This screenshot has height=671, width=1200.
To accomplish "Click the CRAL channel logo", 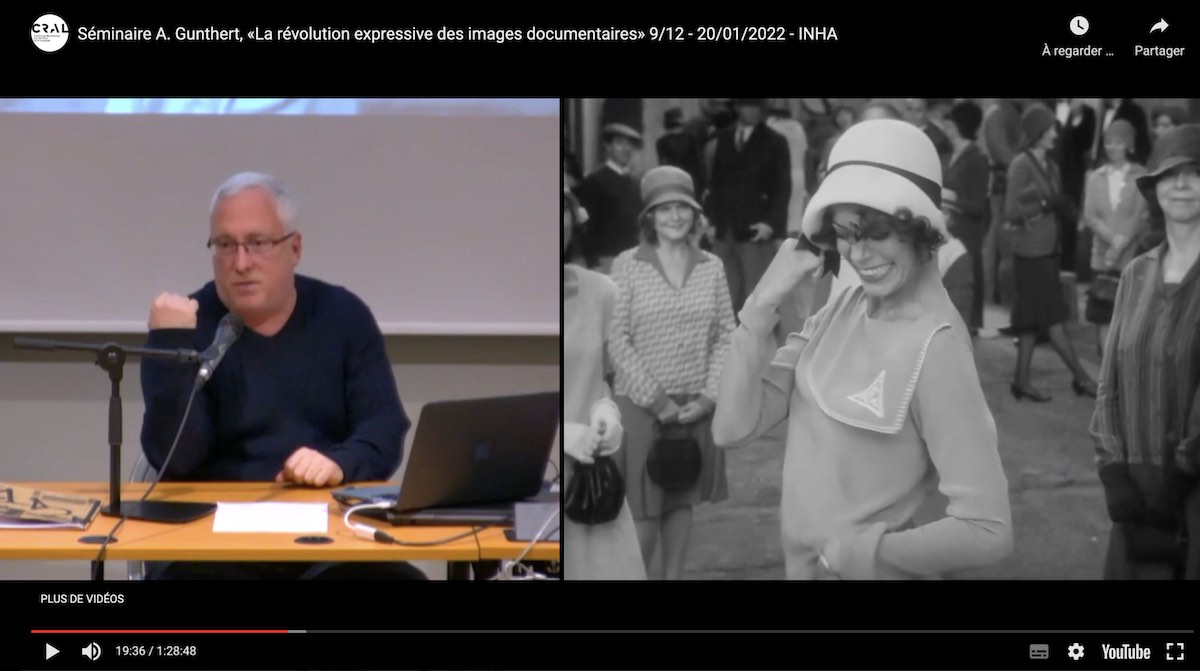I will 50,33.
